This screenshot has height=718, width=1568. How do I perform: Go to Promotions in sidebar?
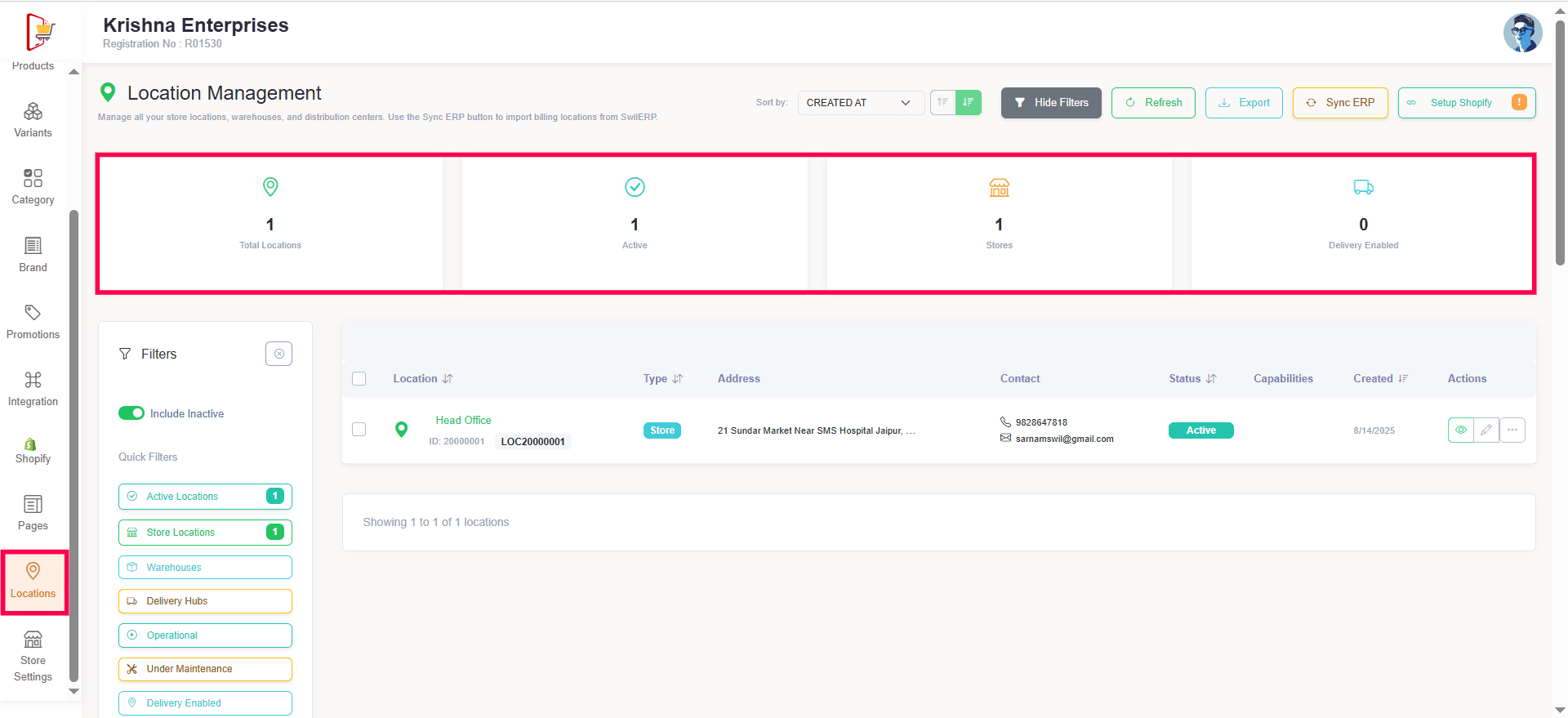click(33, 322)
